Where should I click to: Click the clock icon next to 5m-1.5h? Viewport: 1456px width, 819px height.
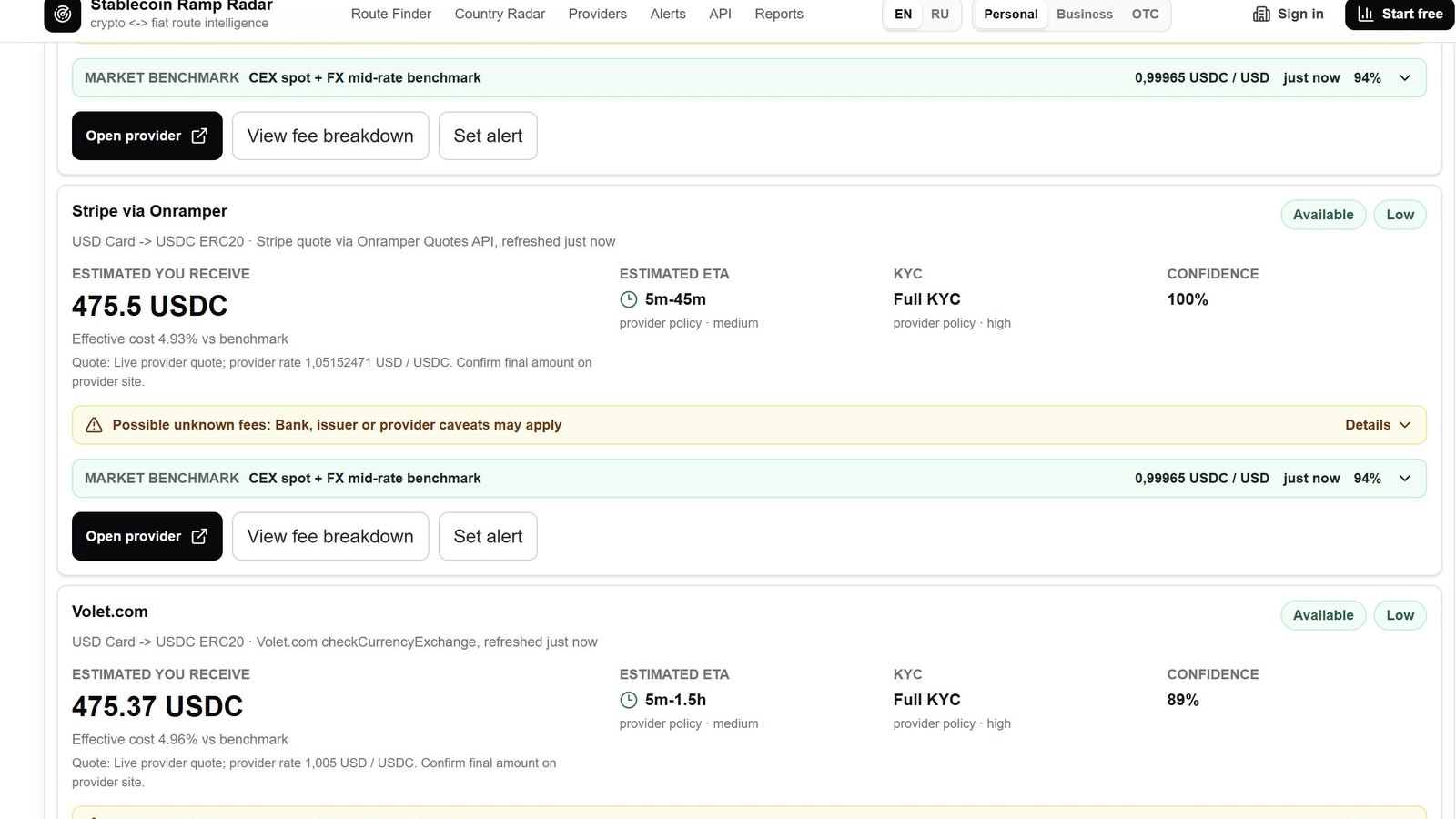(629, 700)
